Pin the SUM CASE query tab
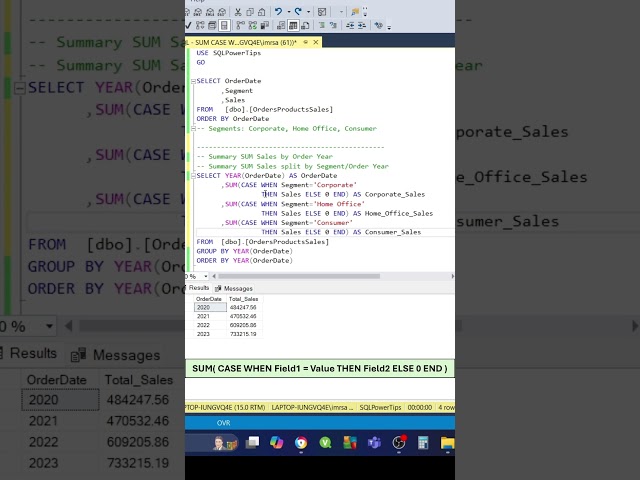The width and height of the screenshot is (640, 480). (305, 42)
